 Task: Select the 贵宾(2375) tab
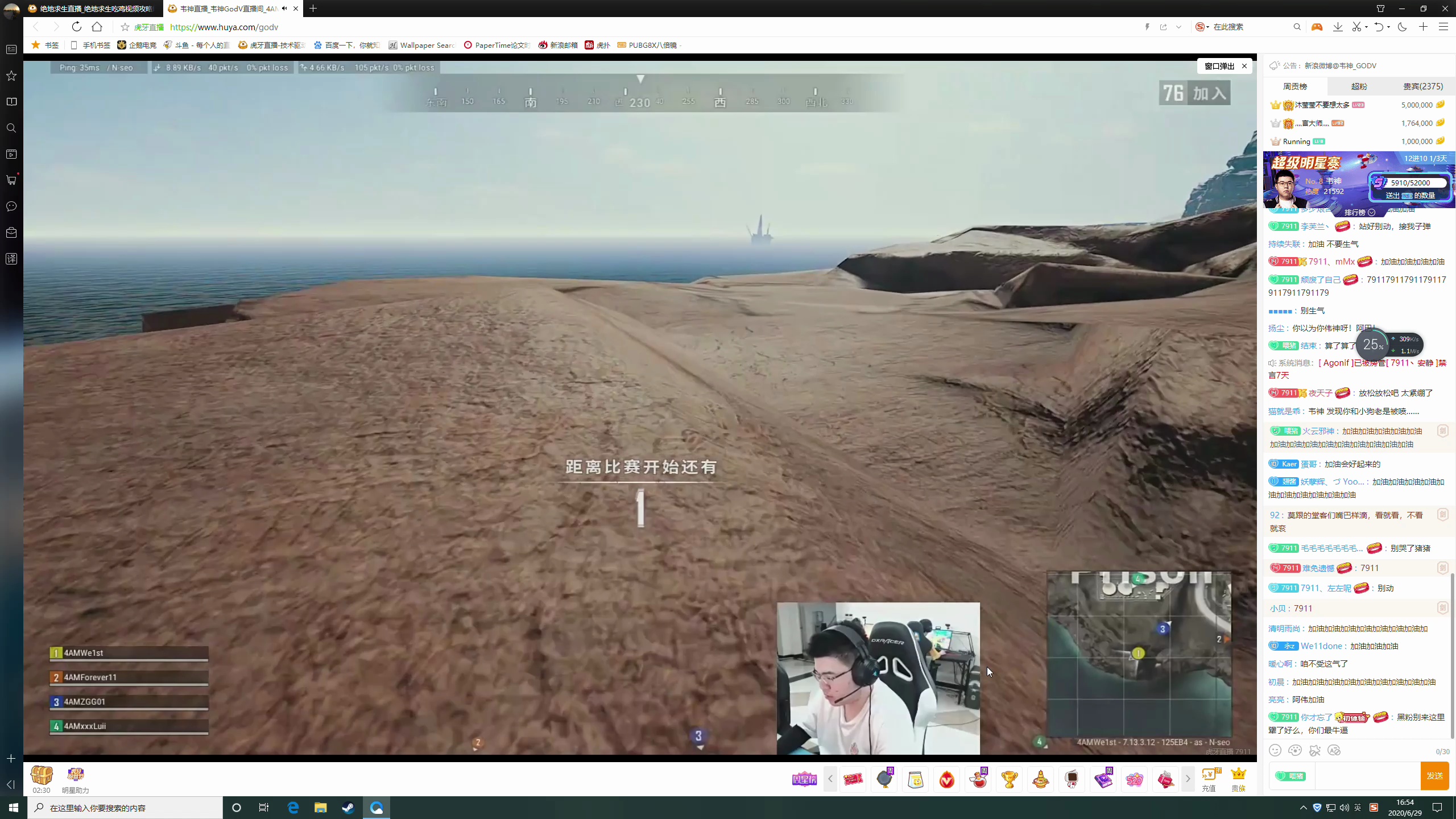(x=1422, y=86)
